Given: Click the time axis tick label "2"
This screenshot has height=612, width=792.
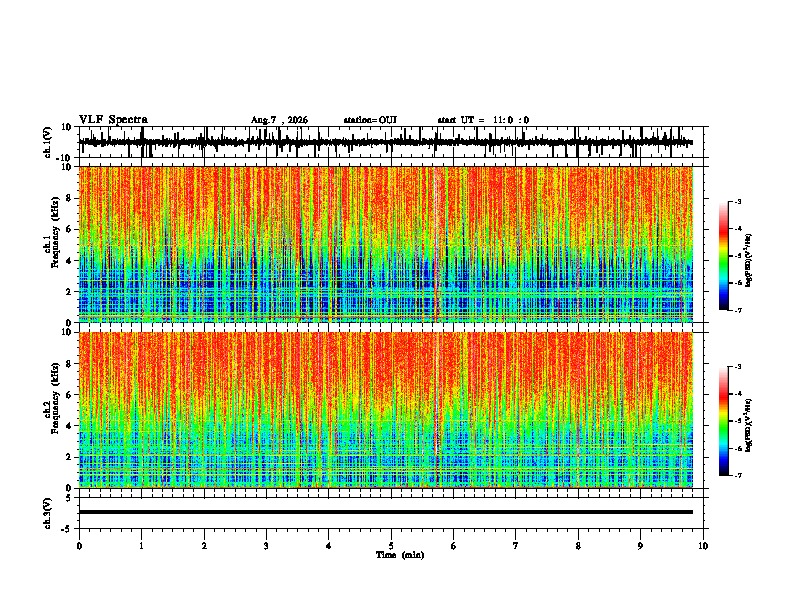Looking at the screenshot, I should [x=204, y=546].
